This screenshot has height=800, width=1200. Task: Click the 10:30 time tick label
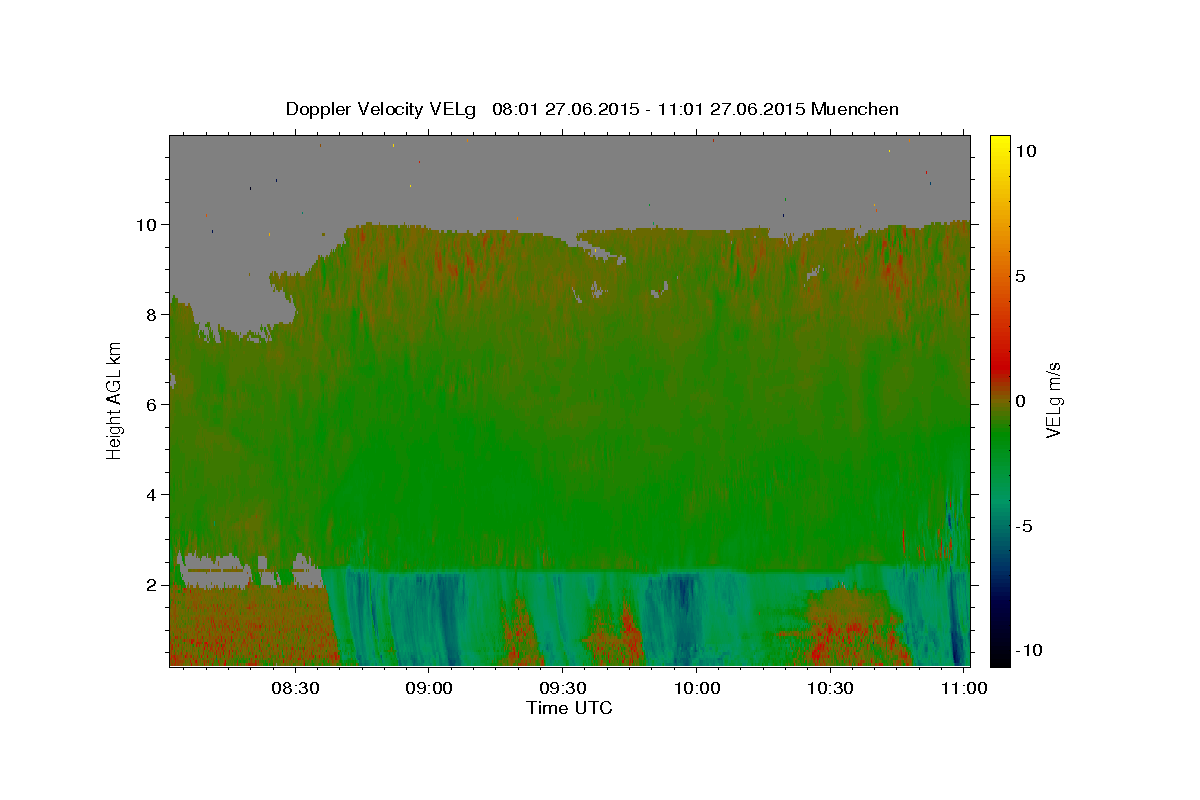[830, 689]
